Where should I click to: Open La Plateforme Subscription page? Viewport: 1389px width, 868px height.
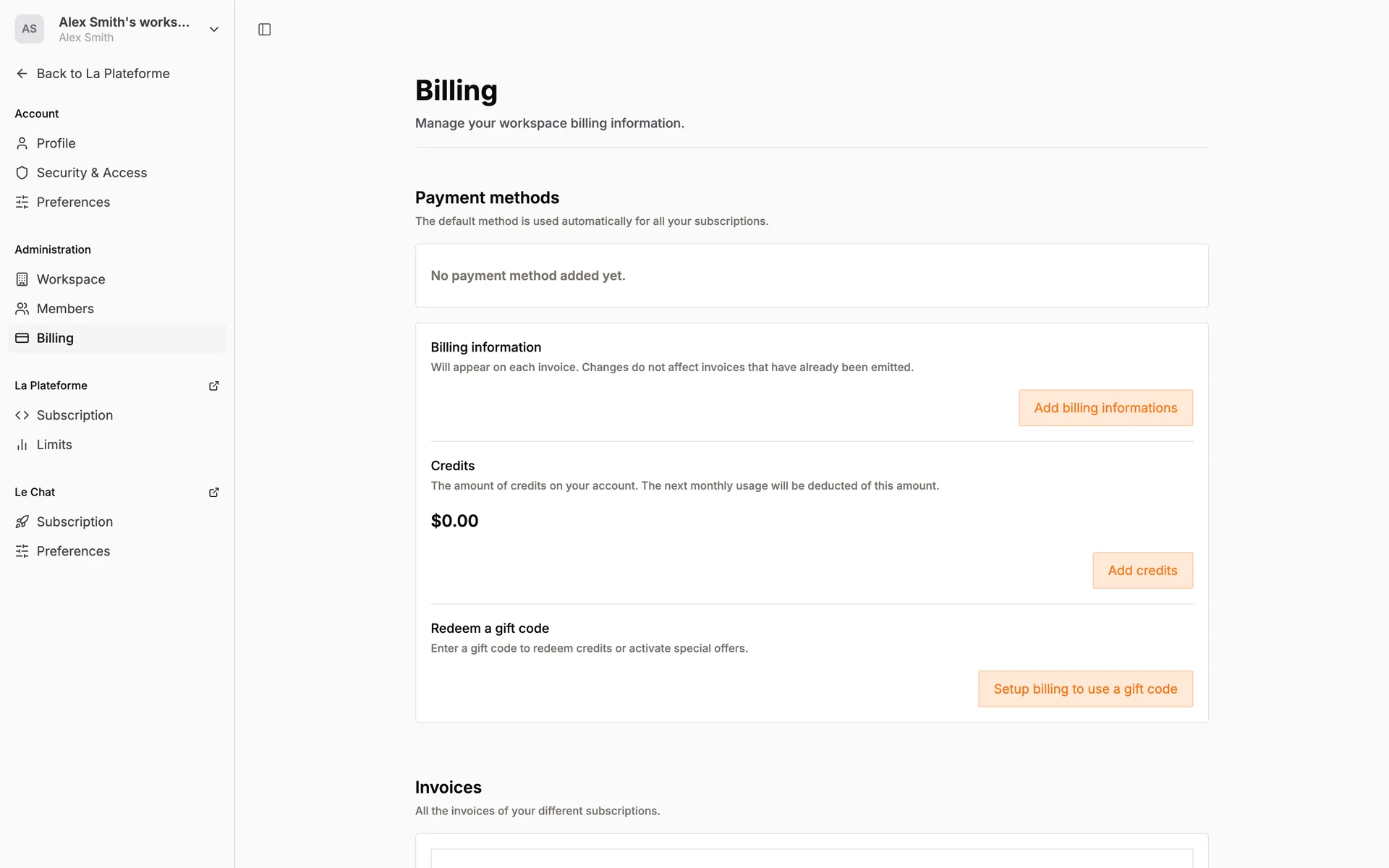(x=75, y=415)
